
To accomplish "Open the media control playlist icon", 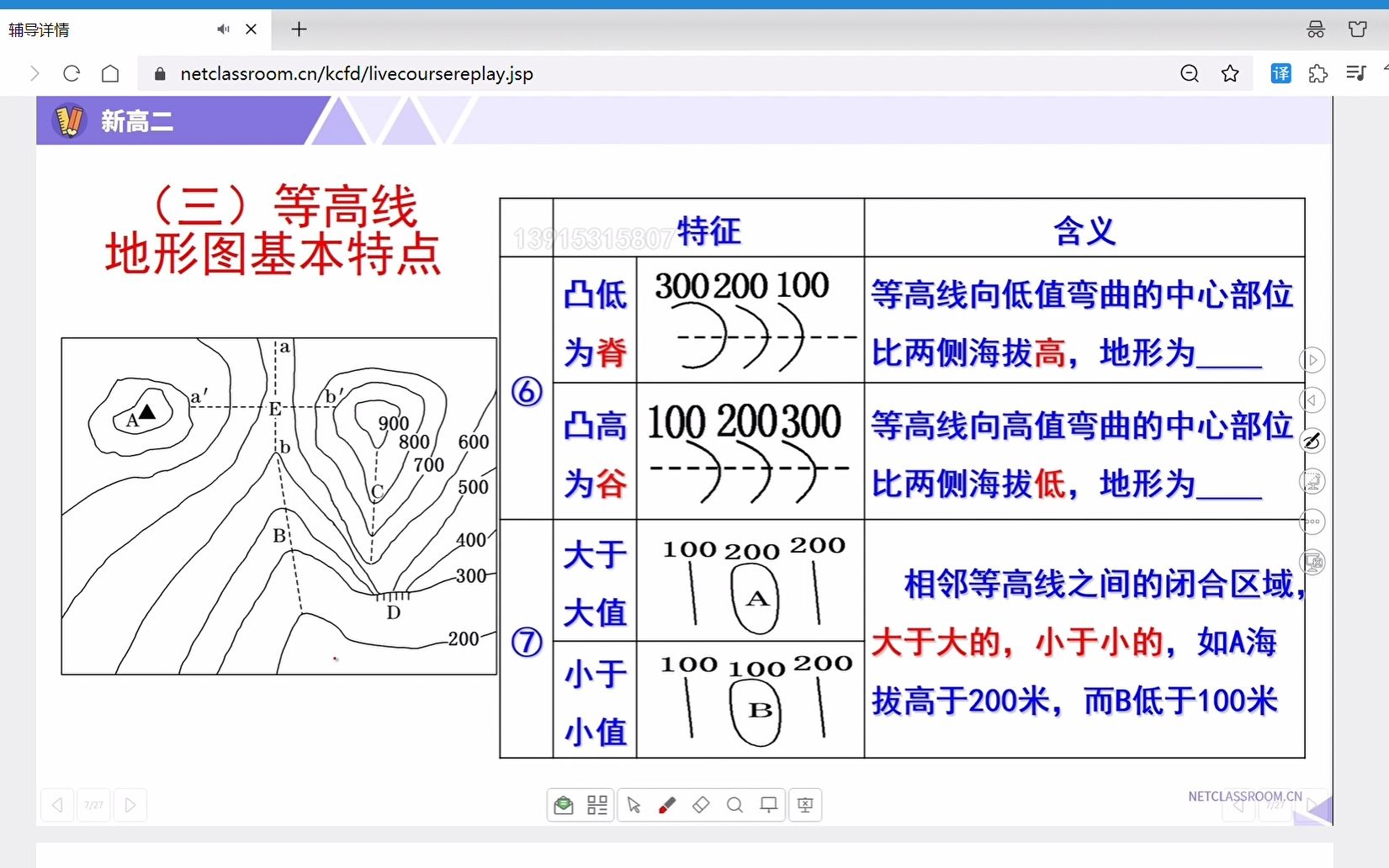I will point(1355,74).
